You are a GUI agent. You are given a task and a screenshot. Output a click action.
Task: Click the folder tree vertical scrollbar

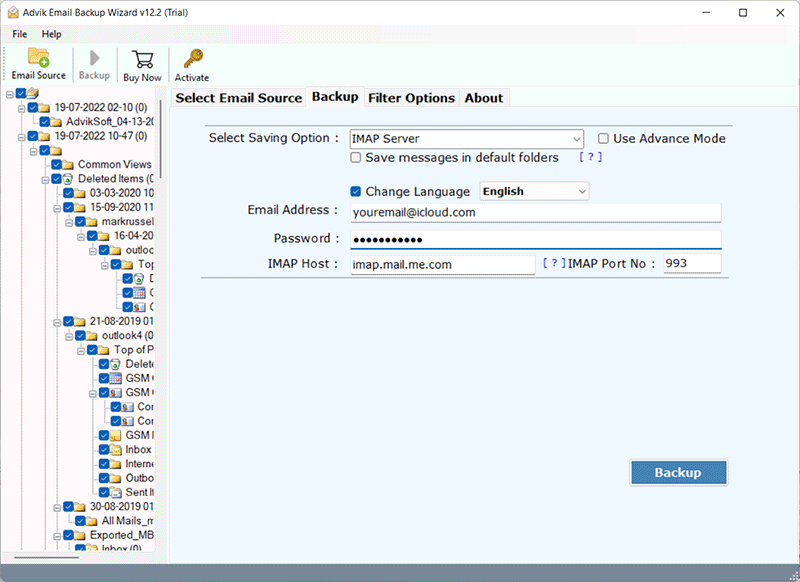(x=161, y=138)
